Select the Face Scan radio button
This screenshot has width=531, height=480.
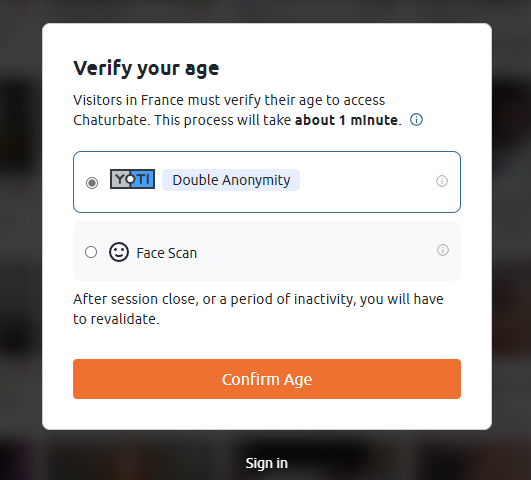coord(91,252)
